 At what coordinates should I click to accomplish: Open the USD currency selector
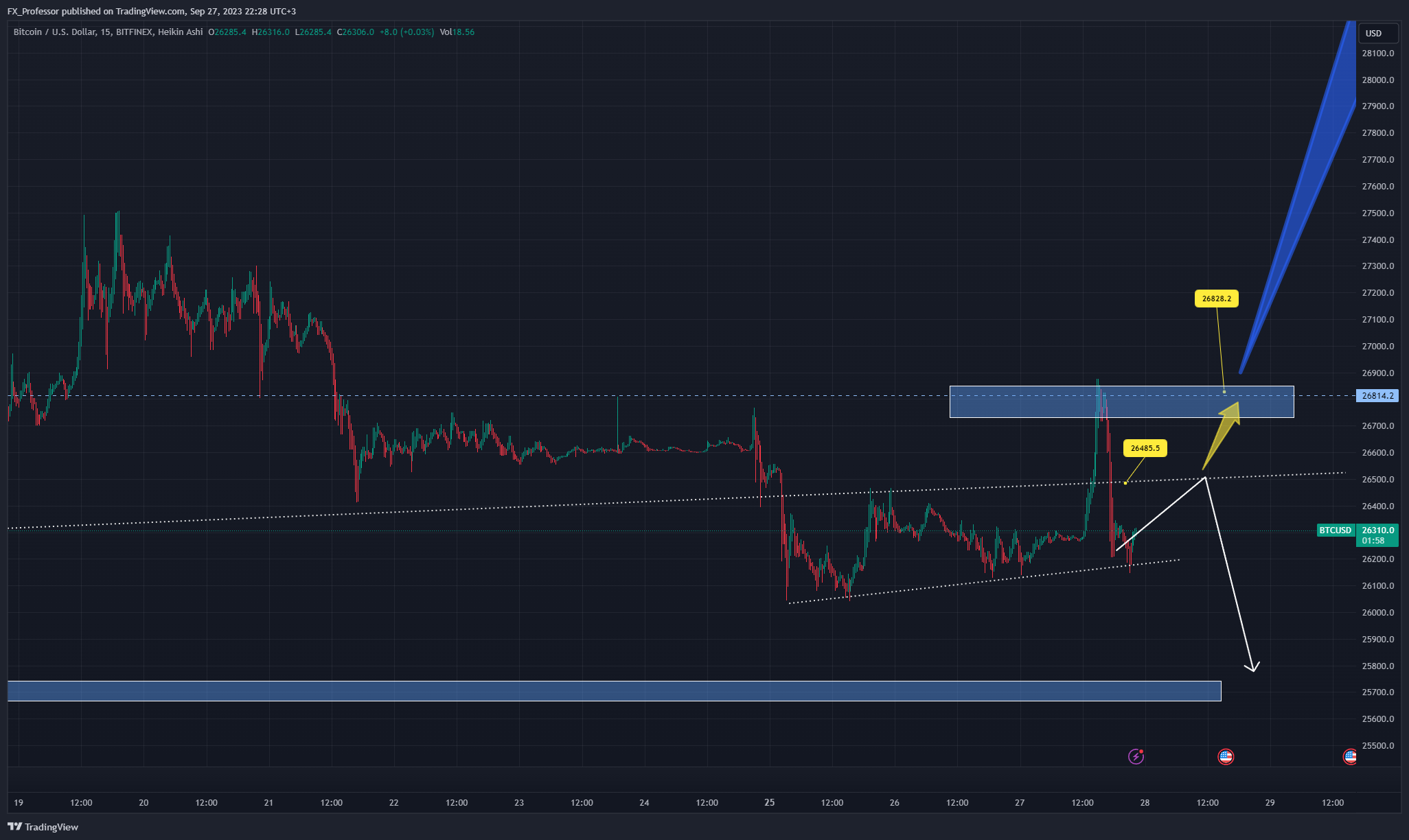click(1379, 33)
